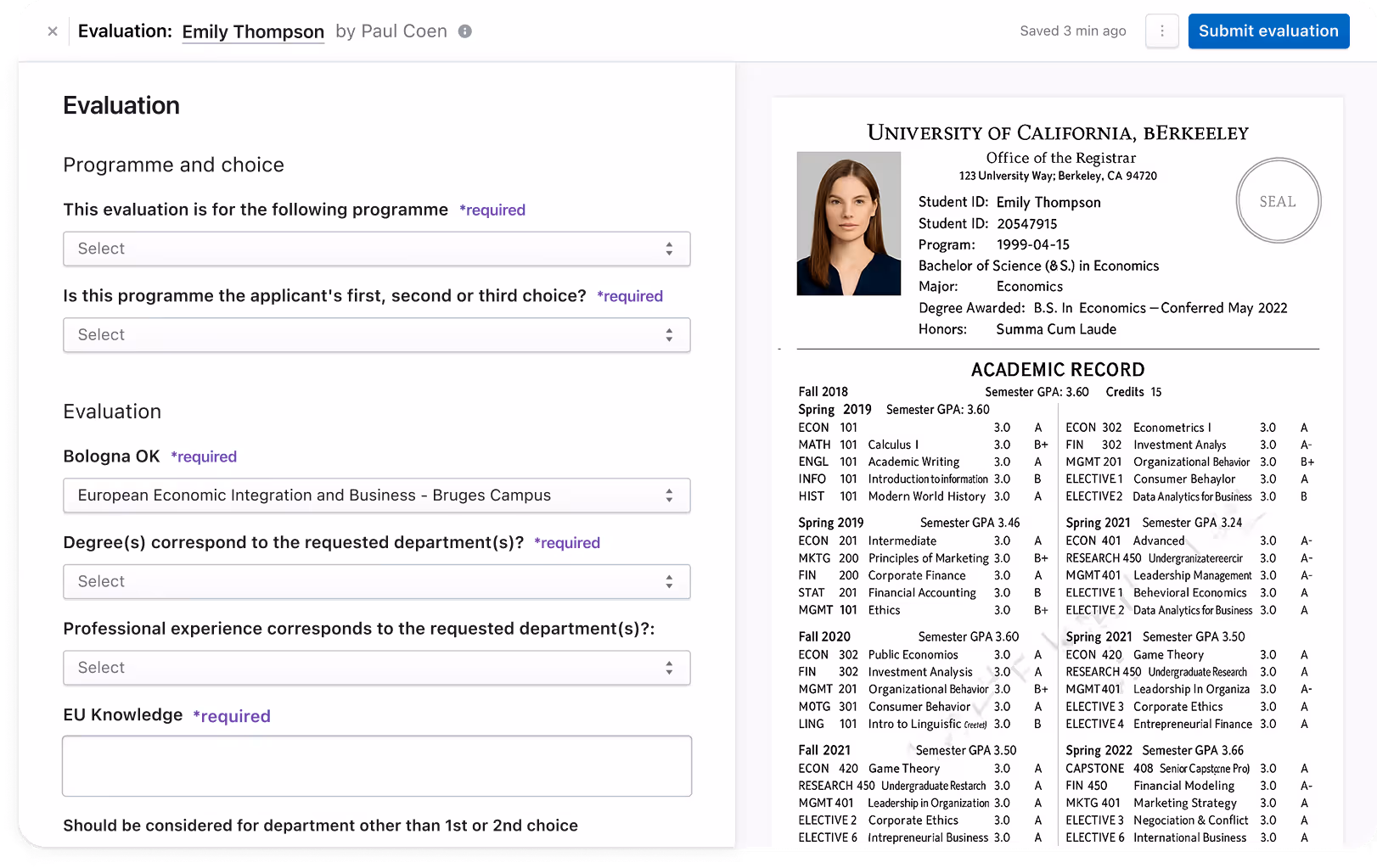Click the Submit evaluation button
Image resolution: width=1377 pixels, height=868 pixels.
1268,31
